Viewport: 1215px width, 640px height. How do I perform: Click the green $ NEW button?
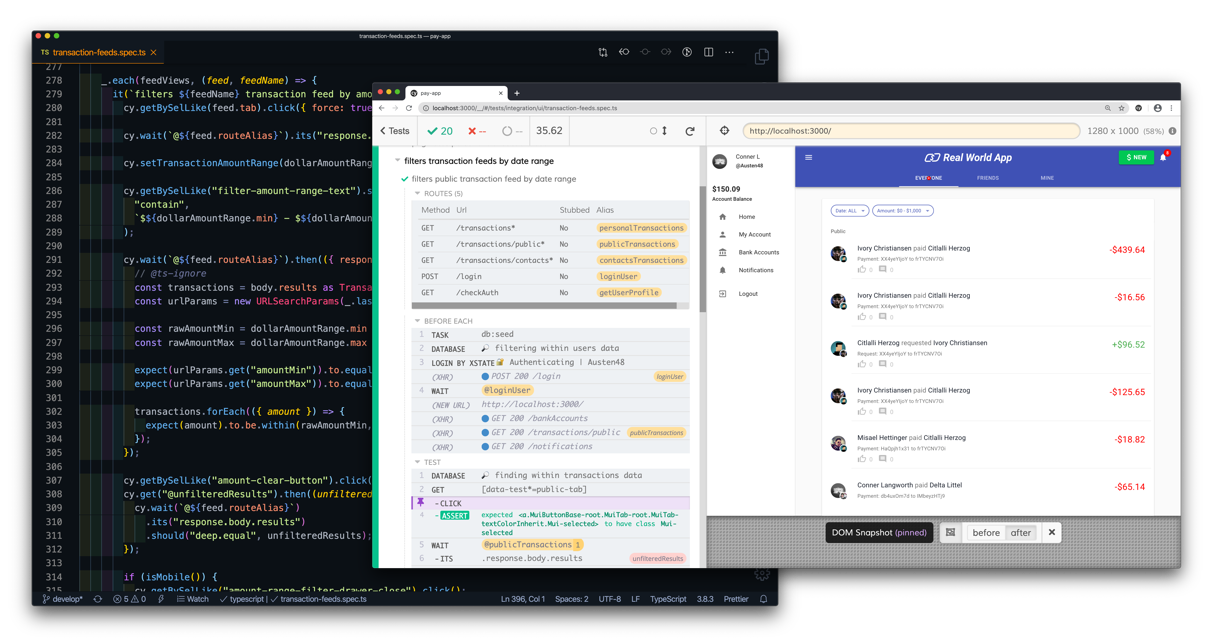pos(1135,157)
